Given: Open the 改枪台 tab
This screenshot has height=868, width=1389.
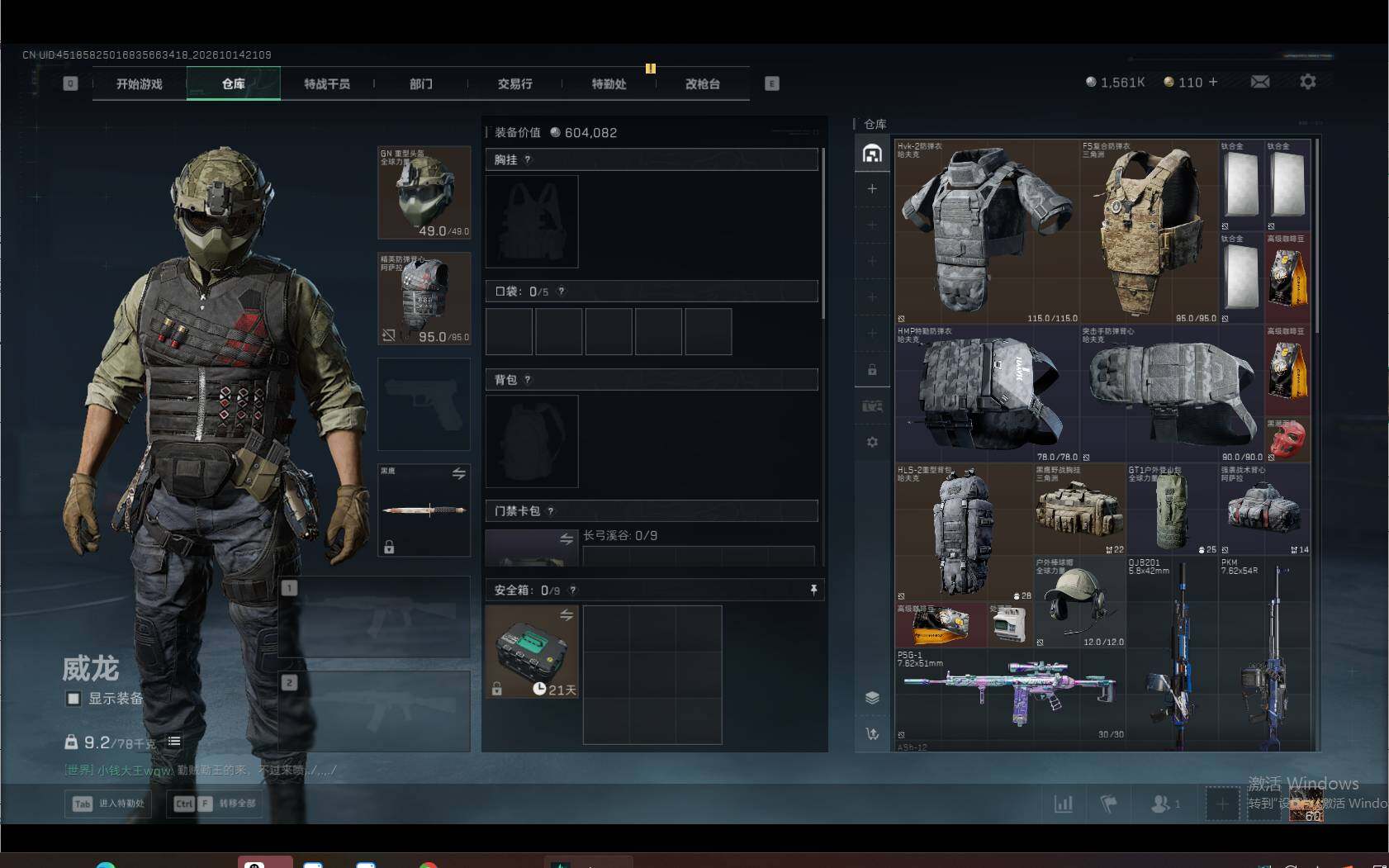Looking at the screenshot, I should (703, 83).
